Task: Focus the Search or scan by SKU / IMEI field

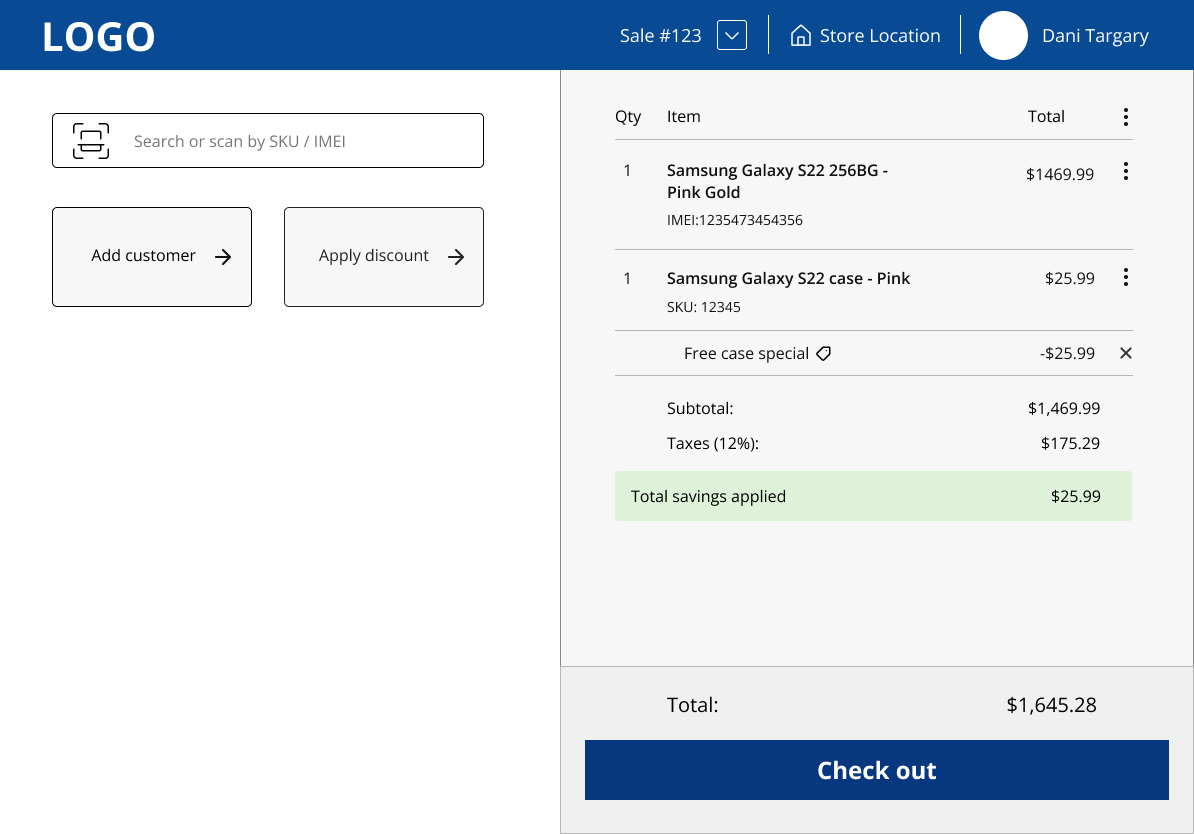Action: click(x=268, y=141)
